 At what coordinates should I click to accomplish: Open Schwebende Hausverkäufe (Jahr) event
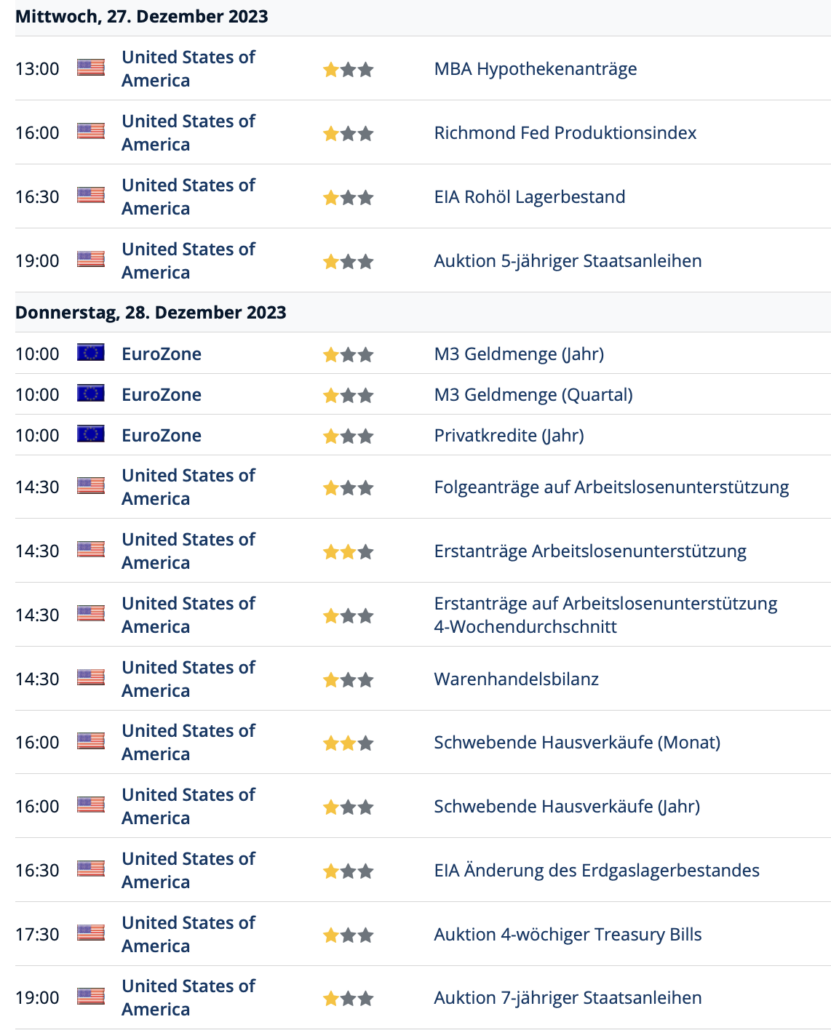tap(567, 806)
